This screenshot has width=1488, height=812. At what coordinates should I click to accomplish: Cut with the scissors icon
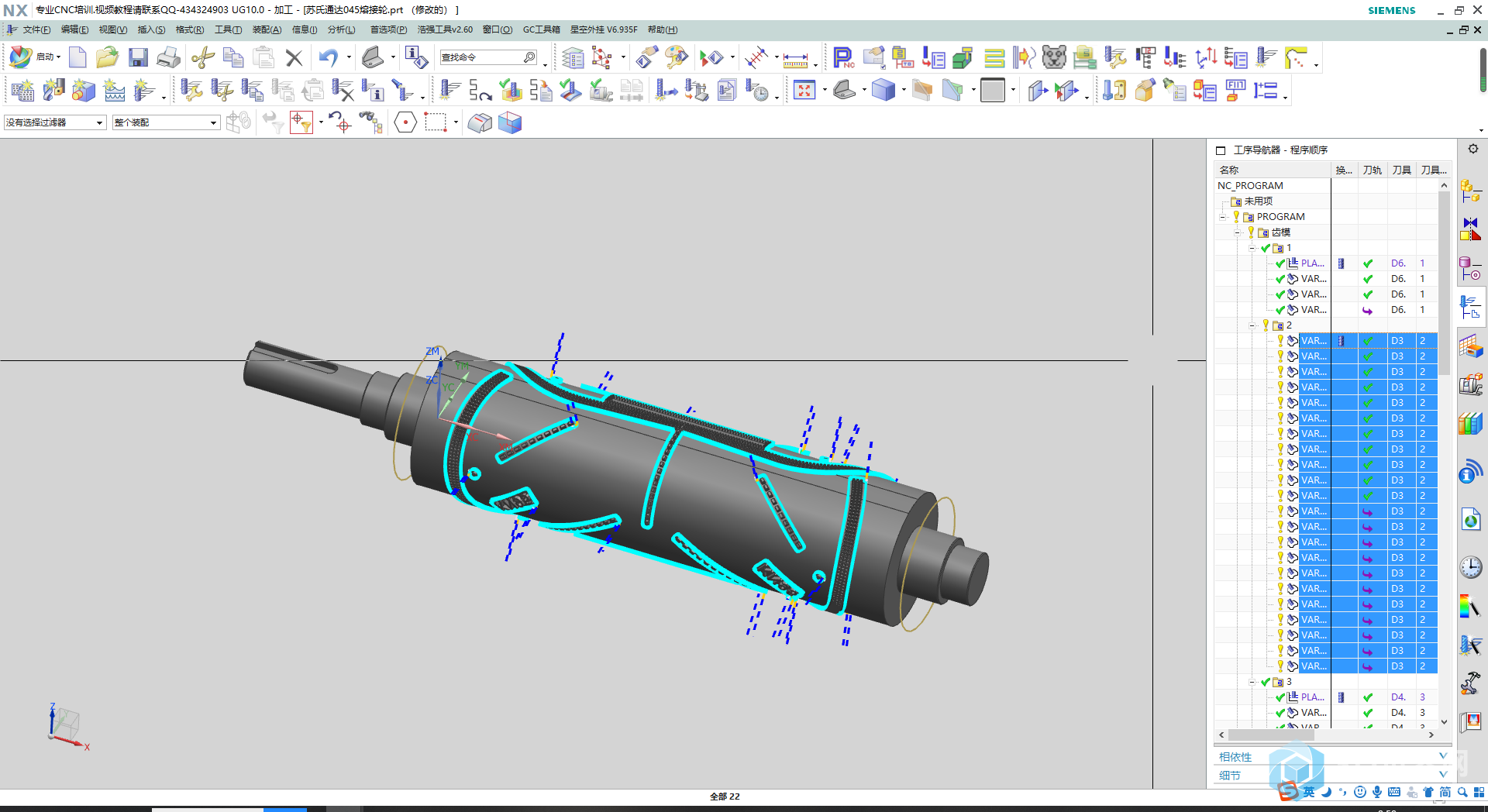(203, 57)
